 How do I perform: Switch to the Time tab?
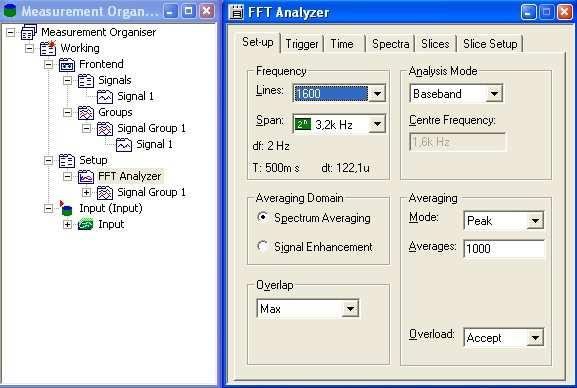[342, 44]
